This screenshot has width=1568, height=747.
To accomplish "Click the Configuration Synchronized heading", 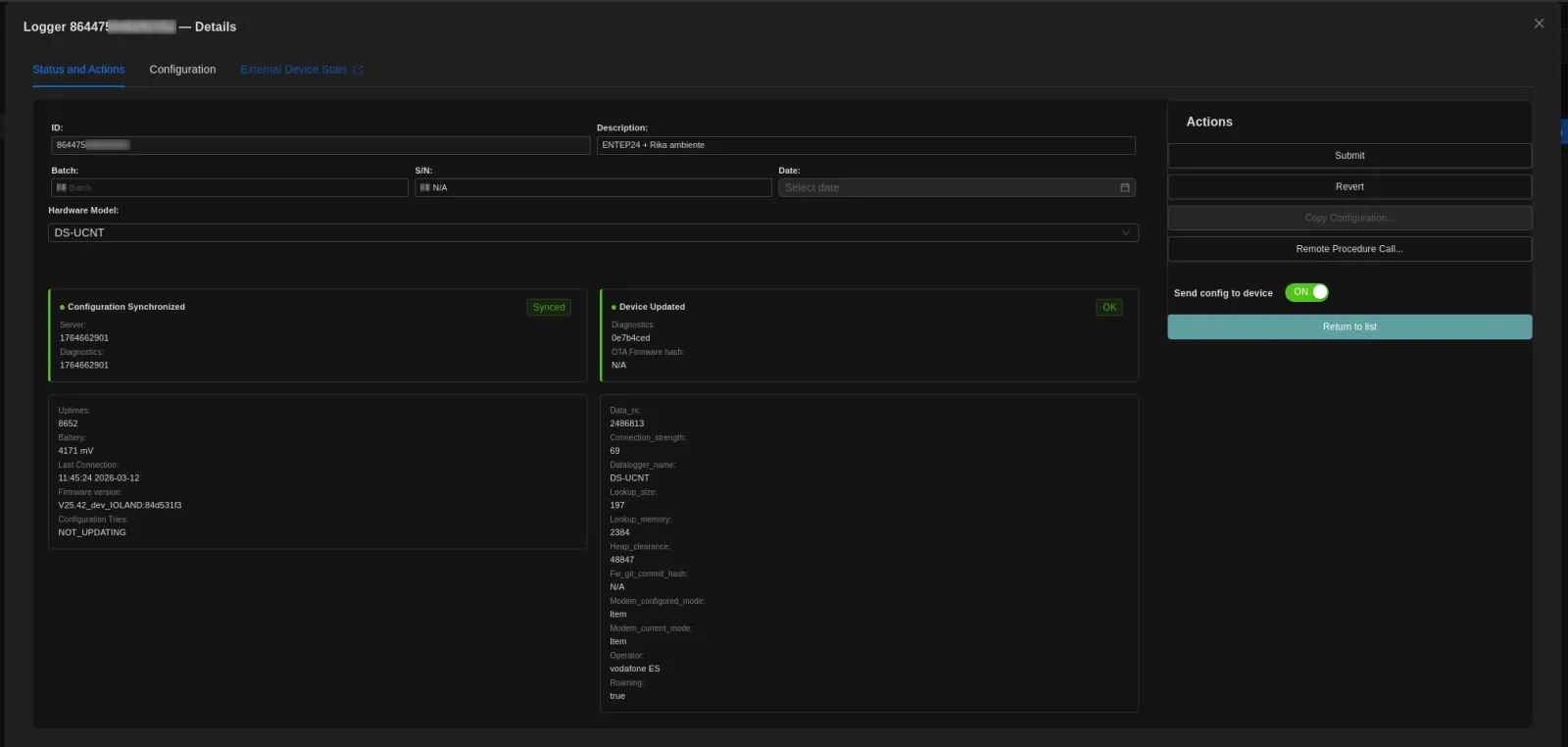I will tap(126, 307).
